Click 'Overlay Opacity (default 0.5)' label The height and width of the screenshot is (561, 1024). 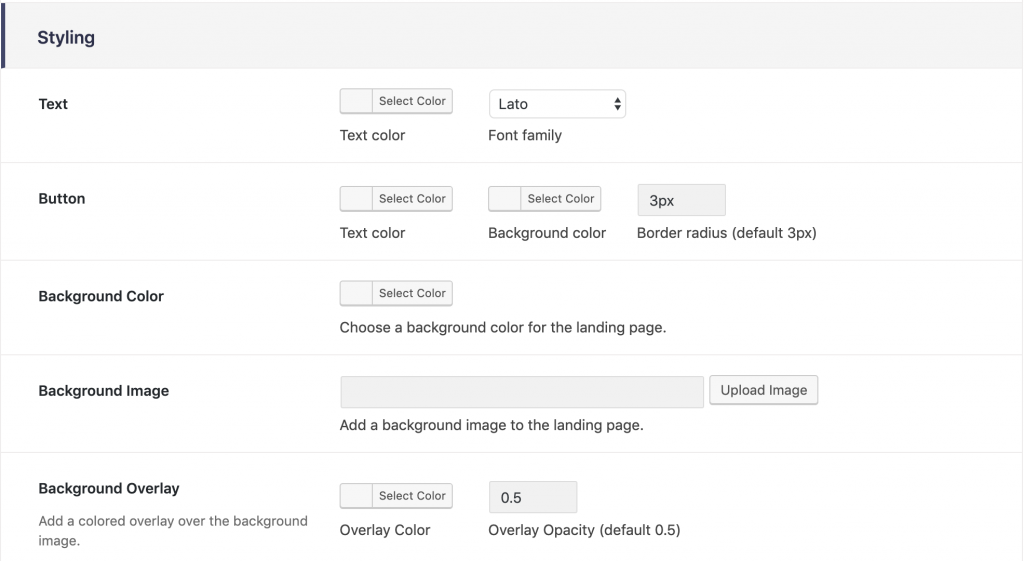(584, 530)
